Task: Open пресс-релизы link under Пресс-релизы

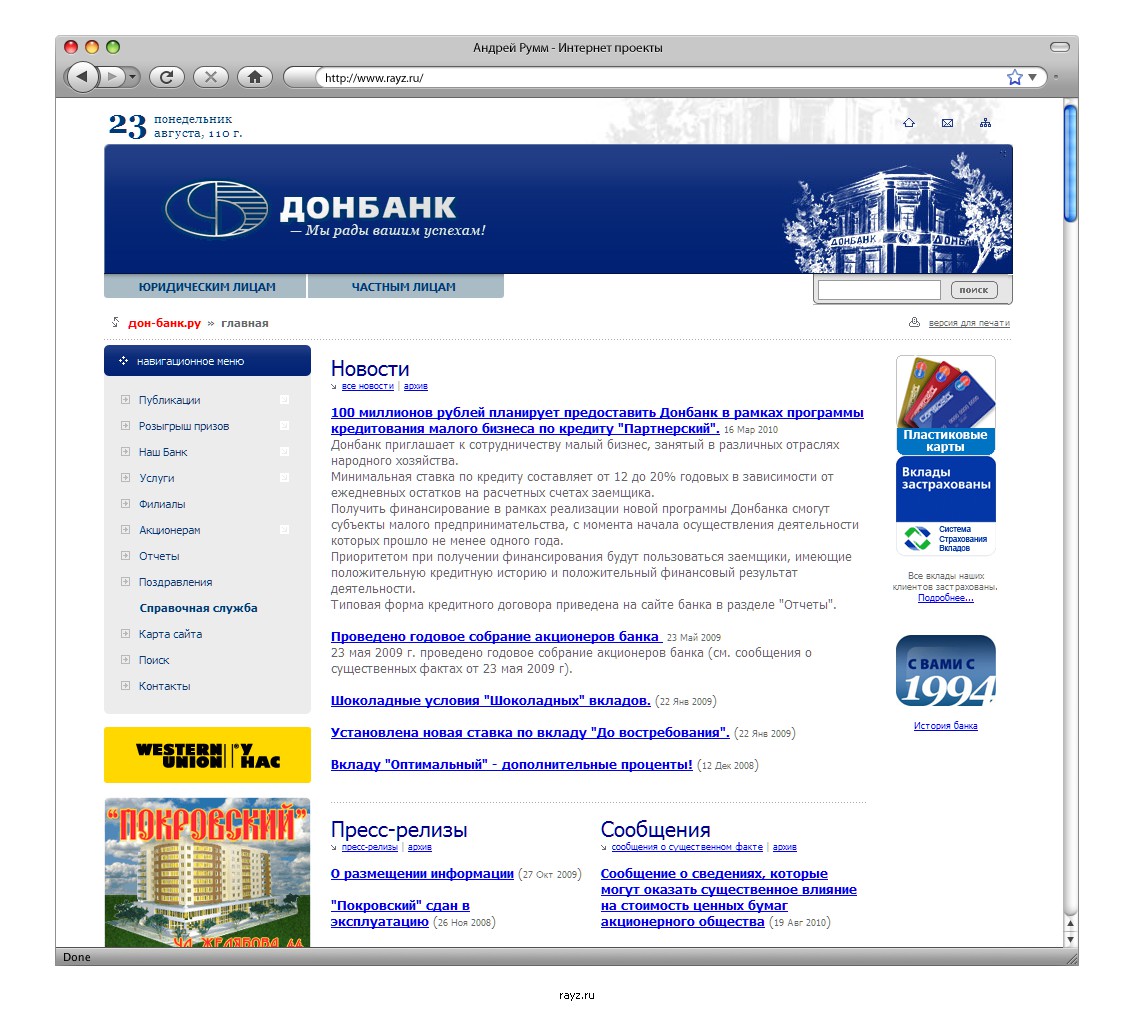Action: tap(370, 847)
